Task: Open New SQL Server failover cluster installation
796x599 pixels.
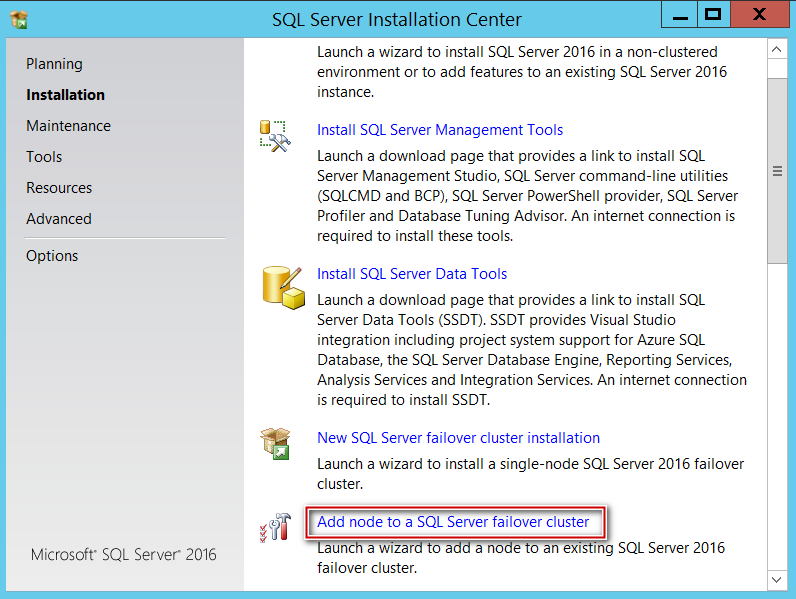Action: (458, 438)
